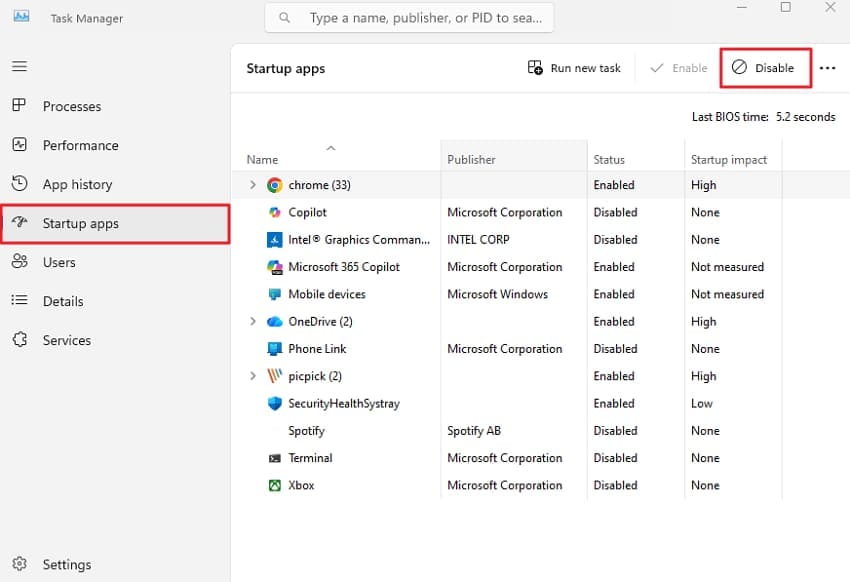Switch to the Performance page
The width and height of the screenshot is (850, 582).
point(80,145)
